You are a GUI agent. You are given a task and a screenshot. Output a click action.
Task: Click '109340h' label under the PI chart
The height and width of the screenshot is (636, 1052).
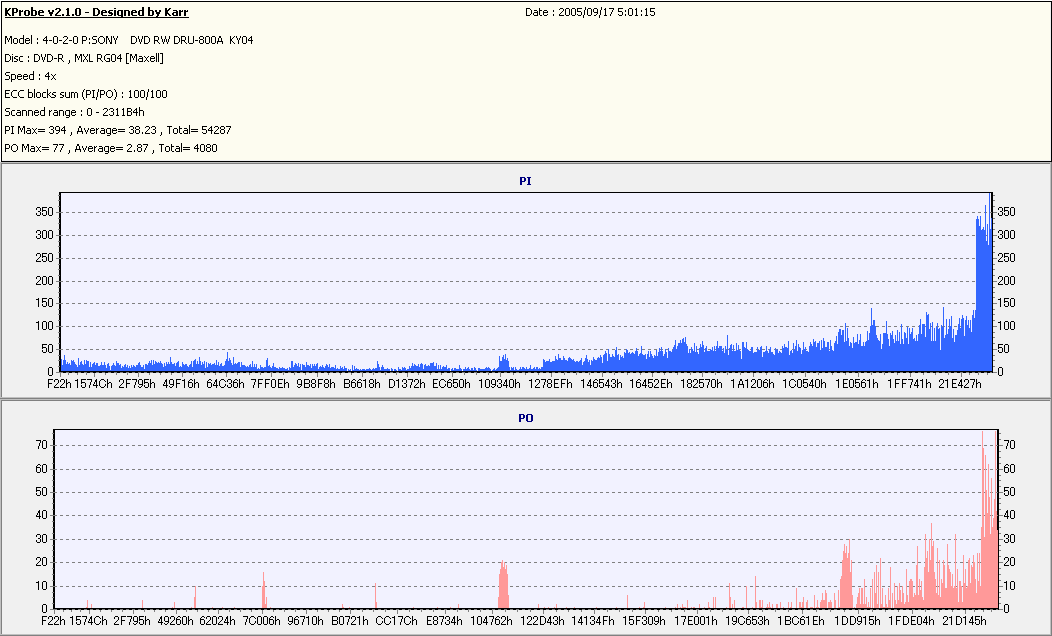point(499,384)
